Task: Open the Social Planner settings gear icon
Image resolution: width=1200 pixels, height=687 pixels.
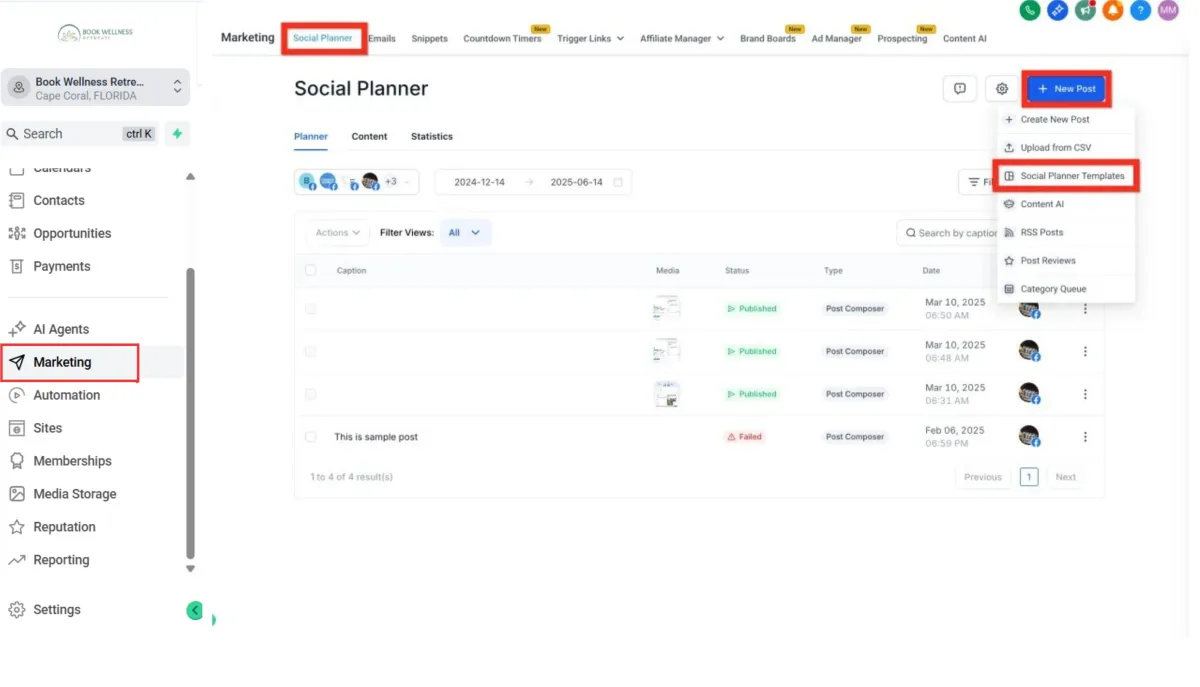Action: click(x=1002, y=88)
